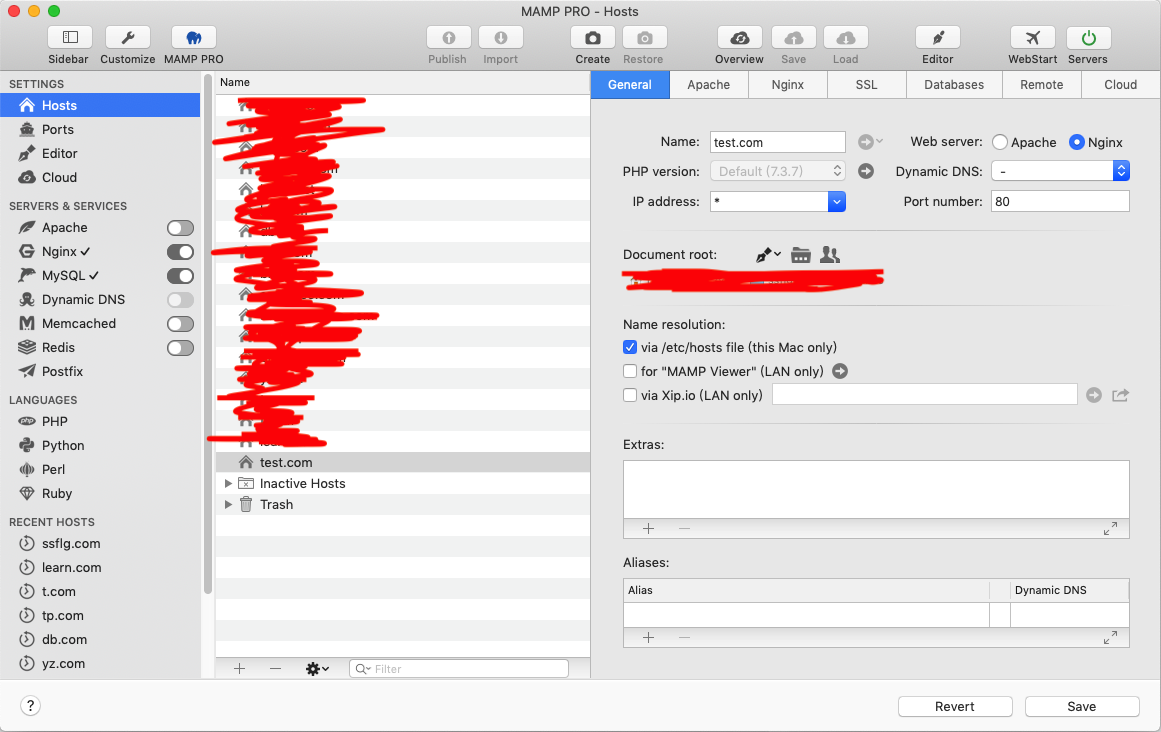Switch to the Apache tab

709,84
